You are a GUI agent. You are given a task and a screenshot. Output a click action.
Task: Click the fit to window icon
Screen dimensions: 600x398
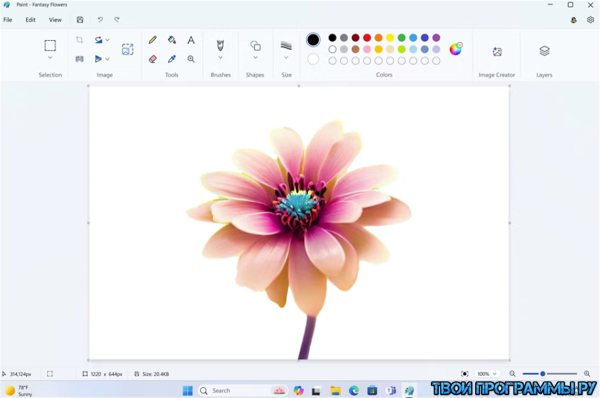(x=465, y=374)
